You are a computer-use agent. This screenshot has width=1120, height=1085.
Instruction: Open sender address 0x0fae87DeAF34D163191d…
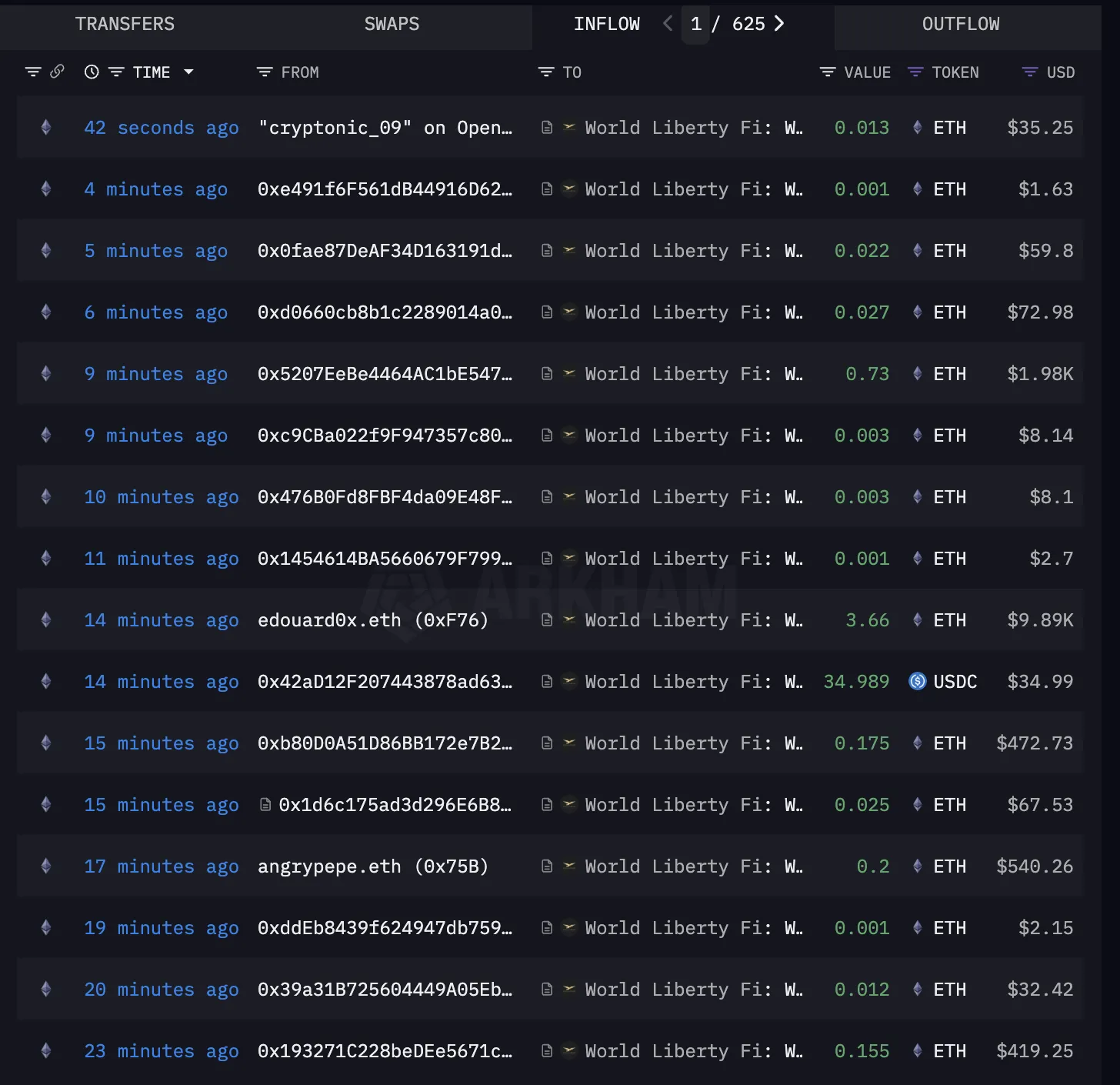385,251
